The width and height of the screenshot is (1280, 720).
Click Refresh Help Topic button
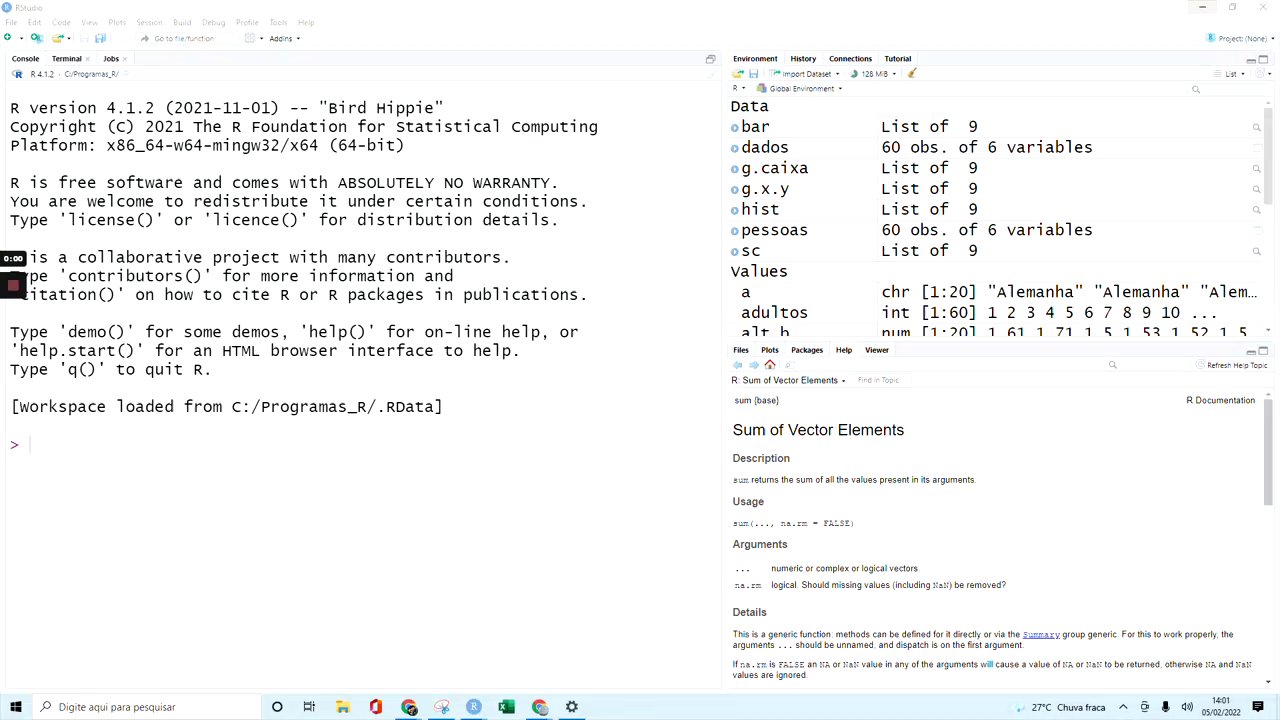coord(1232,365)
